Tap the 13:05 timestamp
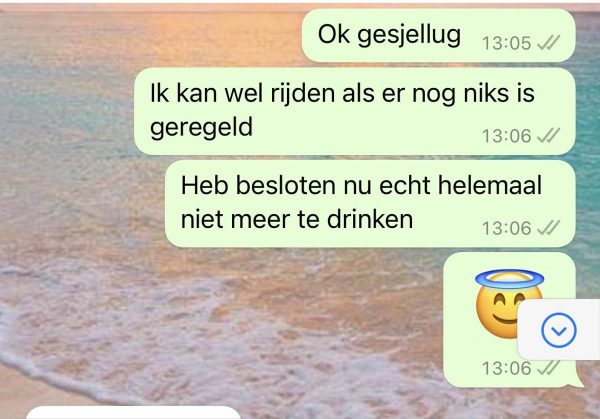The image size is (600, 419). 506,43
